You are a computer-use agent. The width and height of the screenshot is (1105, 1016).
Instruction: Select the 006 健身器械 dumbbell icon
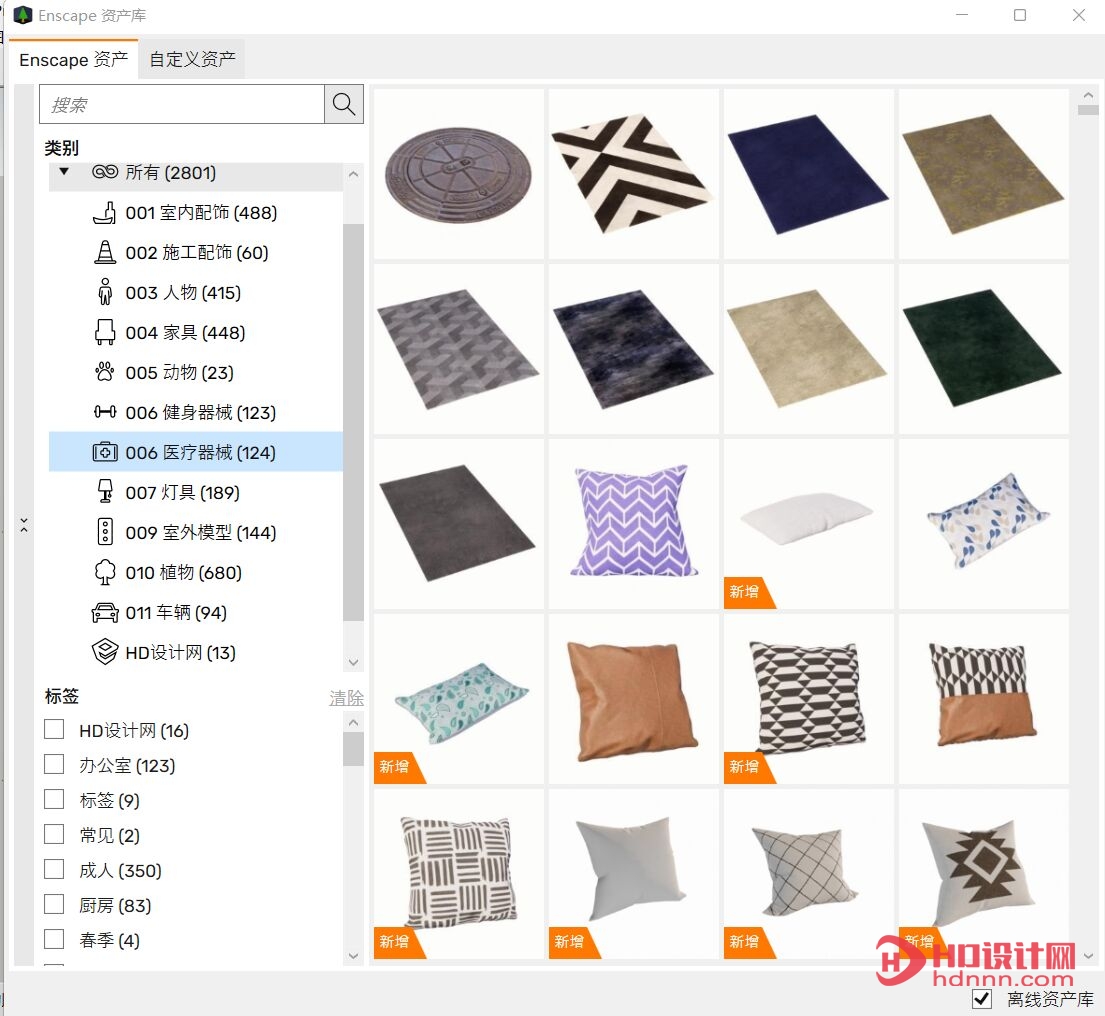(105, 411)
